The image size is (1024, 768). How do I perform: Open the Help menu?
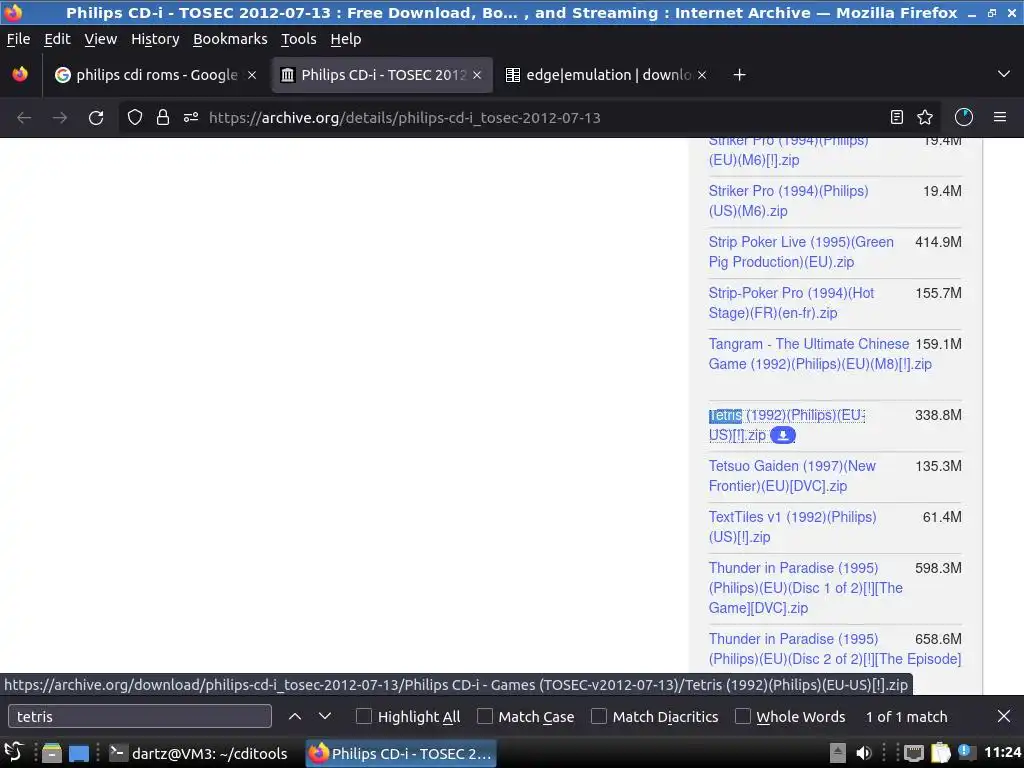click(345, 39)
